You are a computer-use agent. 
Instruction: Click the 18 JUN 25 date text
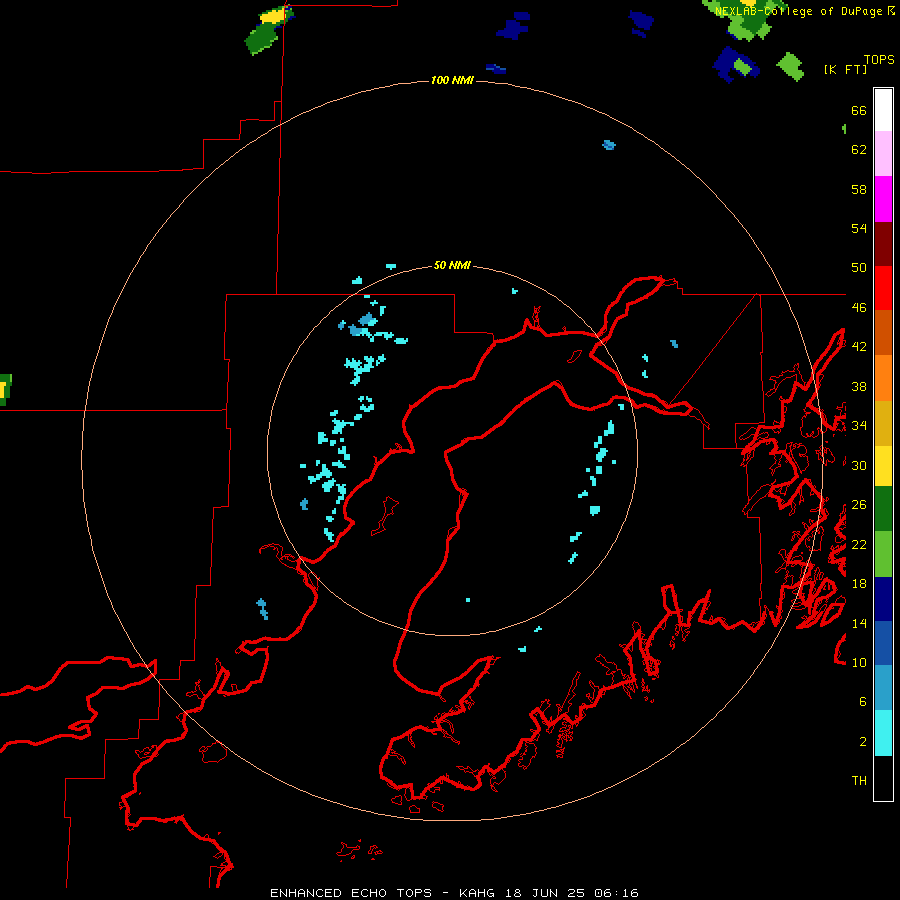pos(545,893)
